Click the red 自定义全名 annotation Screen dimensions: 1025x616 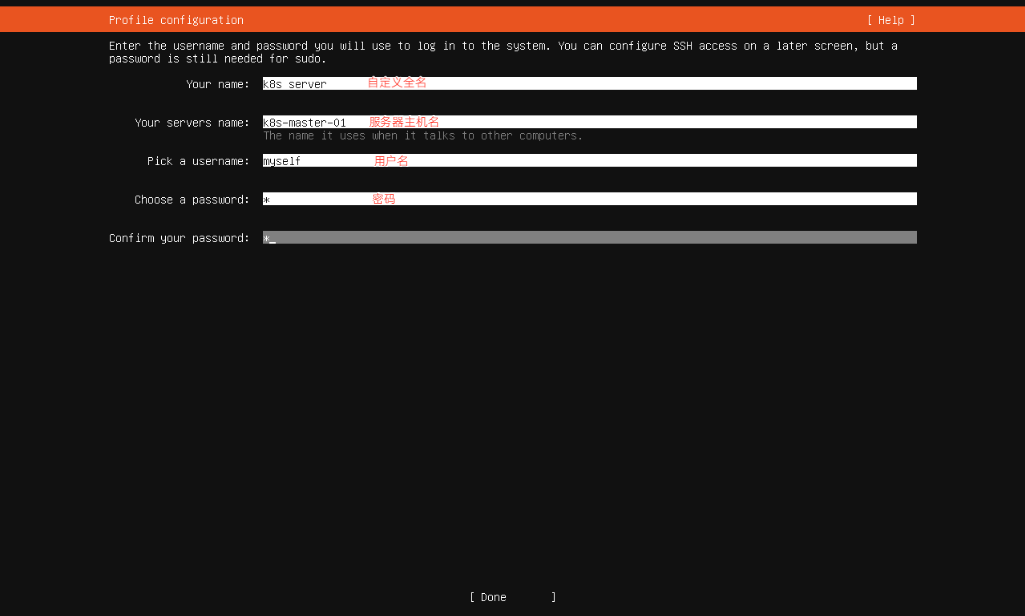tap(397, 83)
